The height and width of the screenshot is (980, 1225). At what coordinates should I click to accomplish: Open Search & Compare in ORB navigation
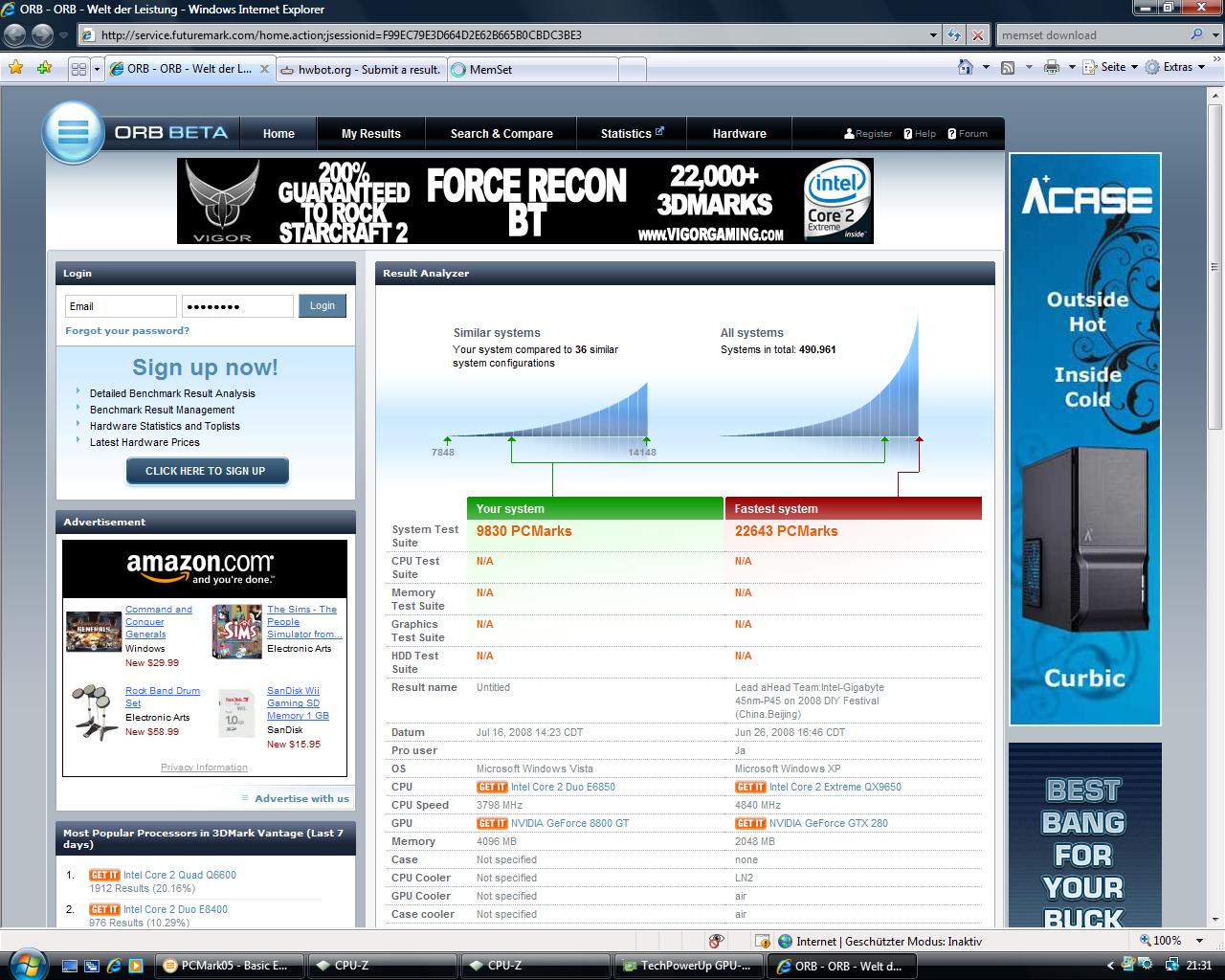pos(501,133)
